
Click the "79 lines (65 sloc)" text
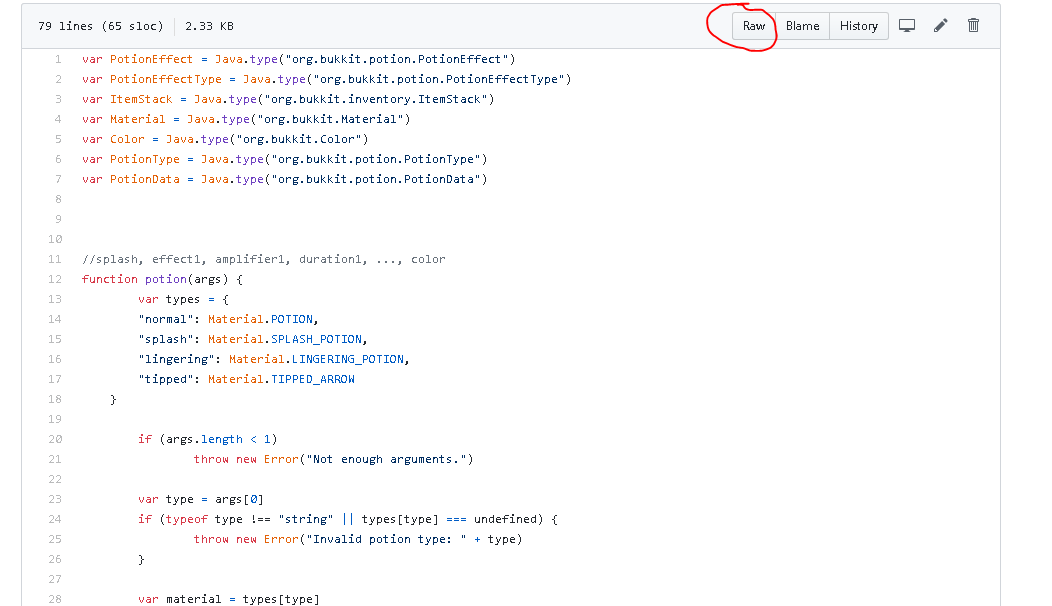[101, 26]
